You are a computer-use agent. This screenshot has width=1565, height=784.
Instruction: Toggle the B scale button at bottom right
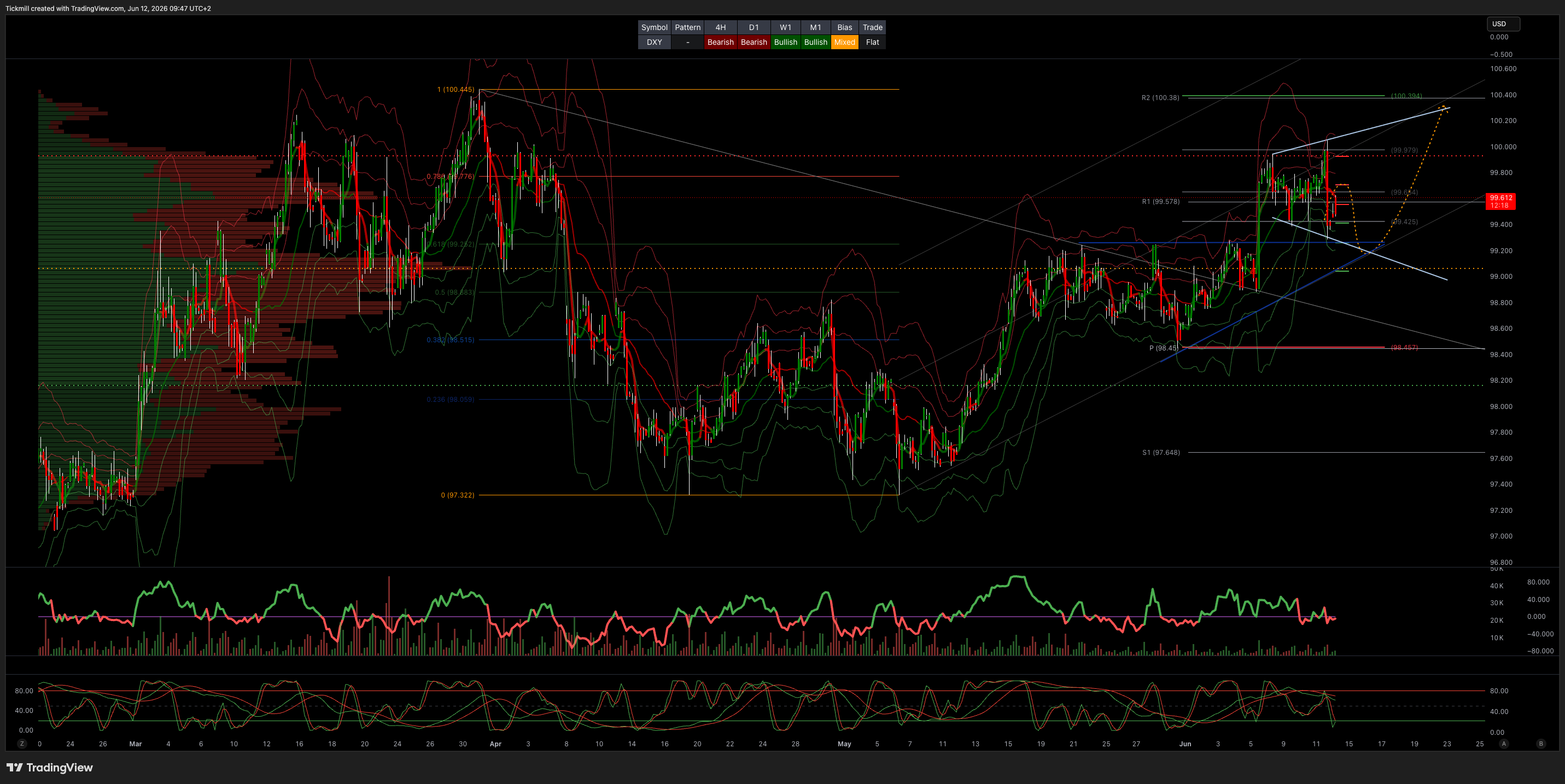point(1541,744)
